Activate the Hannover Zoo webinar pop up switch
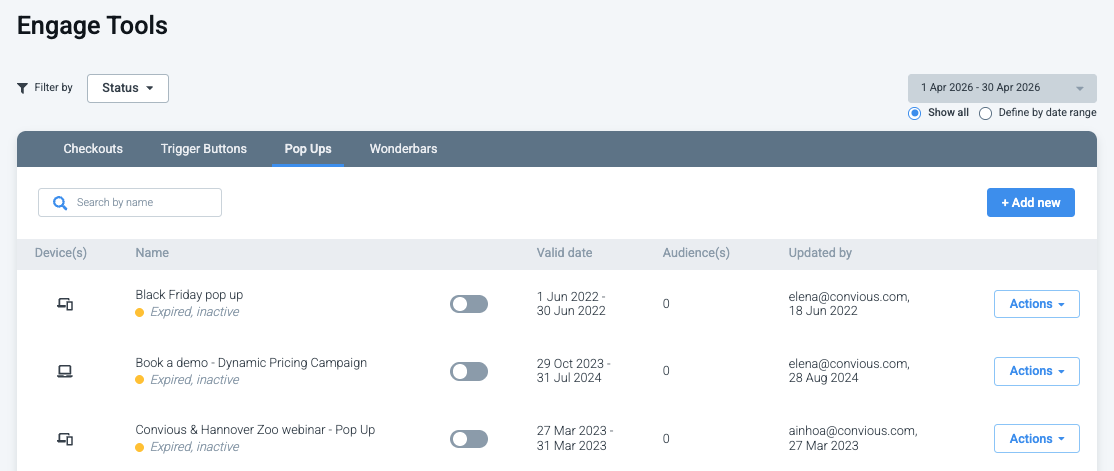1114x471 pixels. coord(469,439)
